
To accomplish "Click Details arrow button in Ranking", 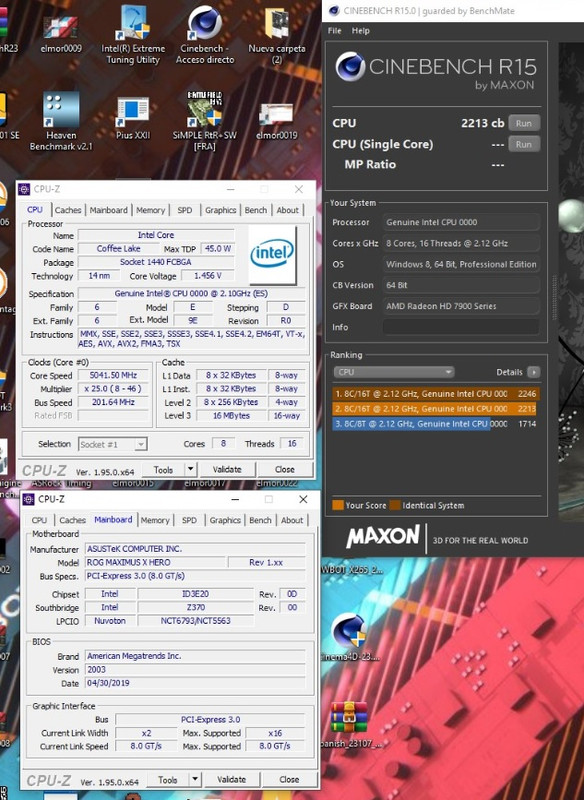I will click(534, 372).
